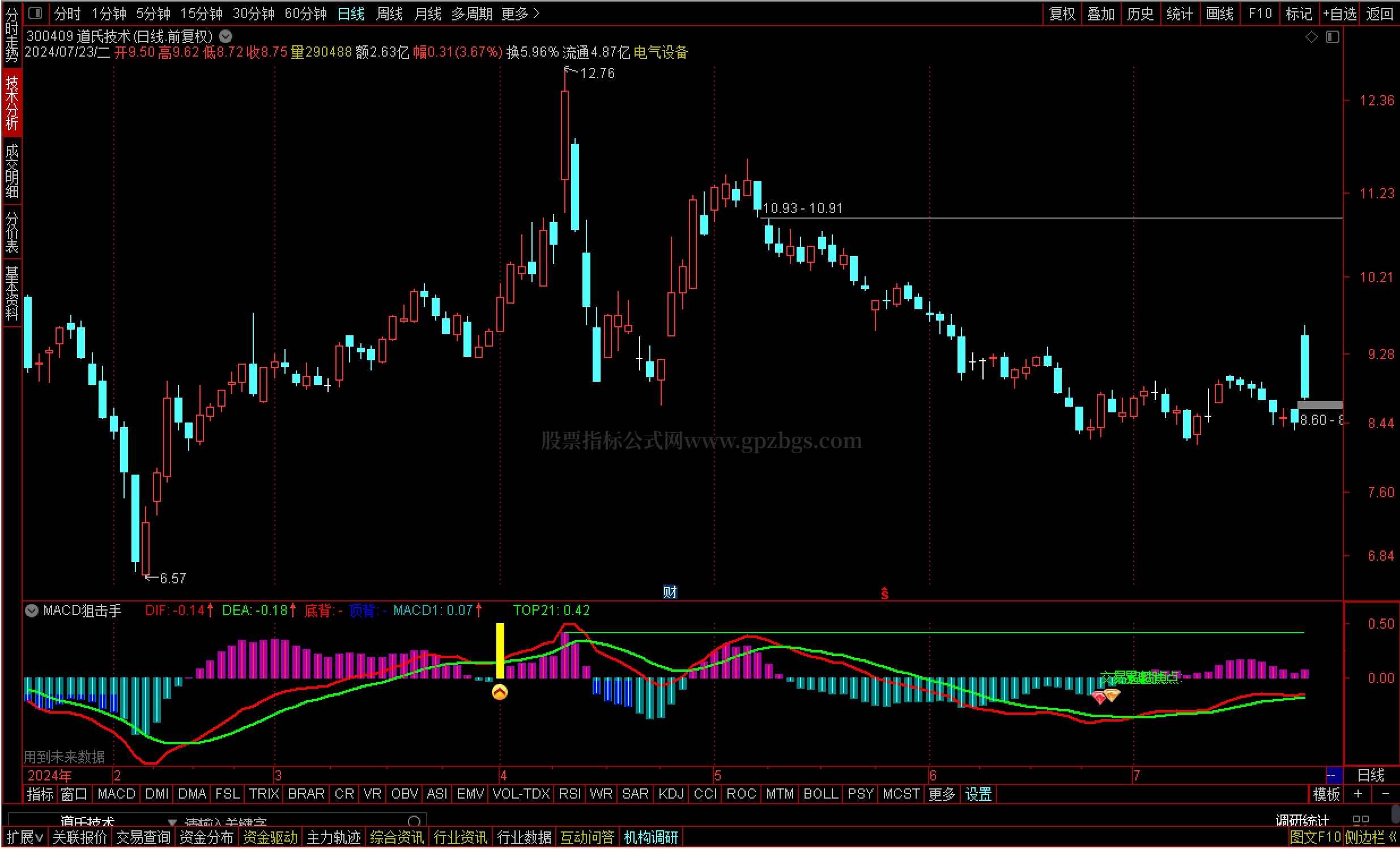Click the diamond icon at the chart's top right

click(1312, 37)
